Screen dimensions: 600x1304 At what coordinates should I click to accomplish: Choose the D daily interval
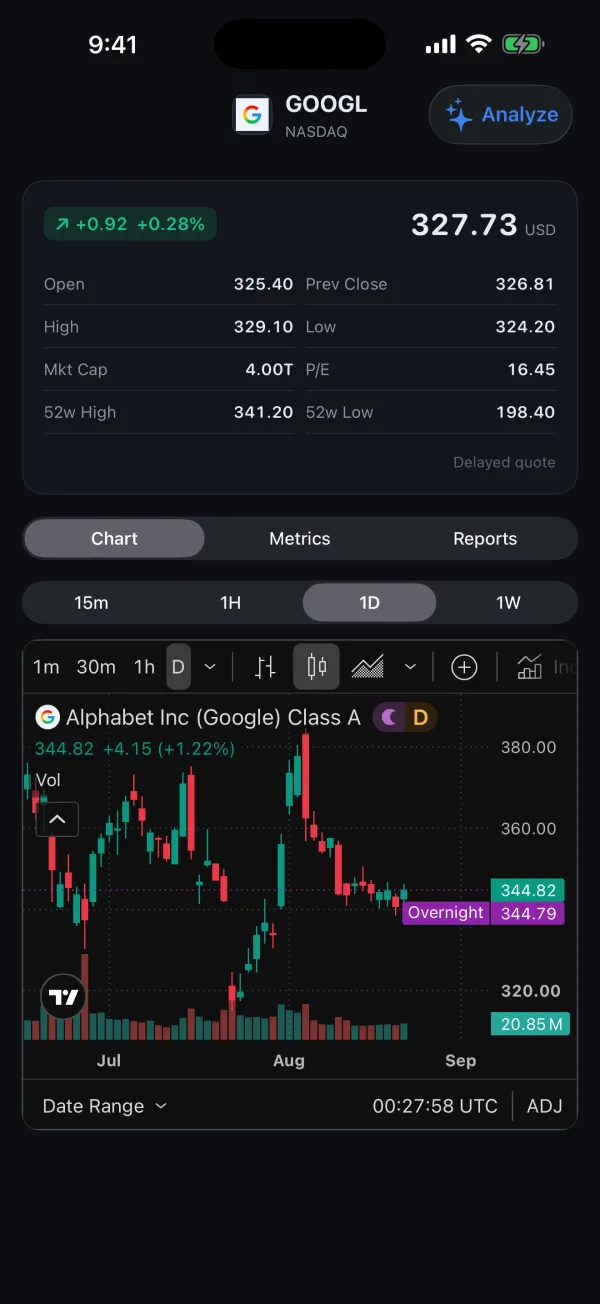tap(178, 667)
